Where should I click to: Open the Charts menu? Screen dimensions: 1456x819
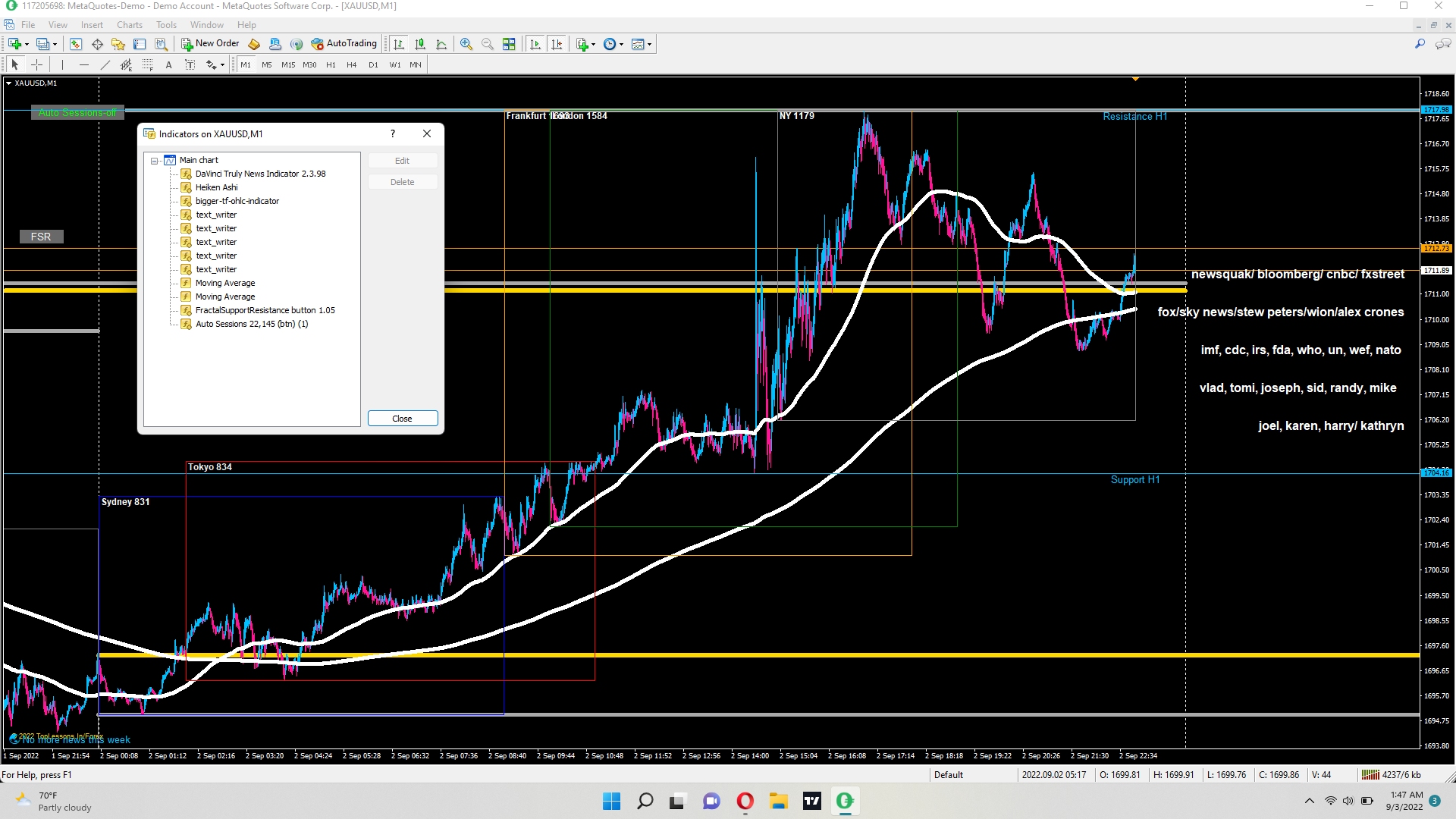click(129, 25)
